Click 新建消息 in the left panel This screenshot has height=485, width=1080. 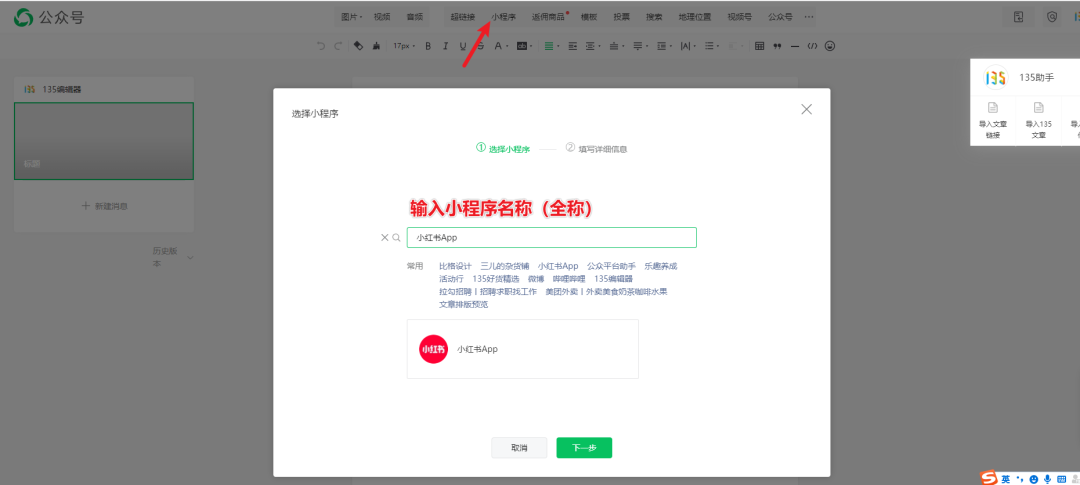pyautogui.click(x=104, y=206)
